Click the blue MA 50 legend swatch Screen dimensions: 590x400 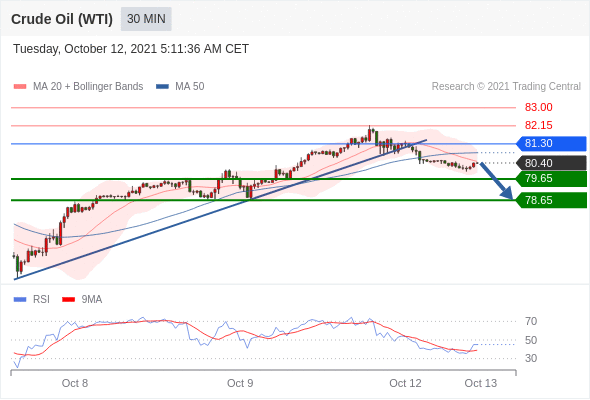pos(162,87)
